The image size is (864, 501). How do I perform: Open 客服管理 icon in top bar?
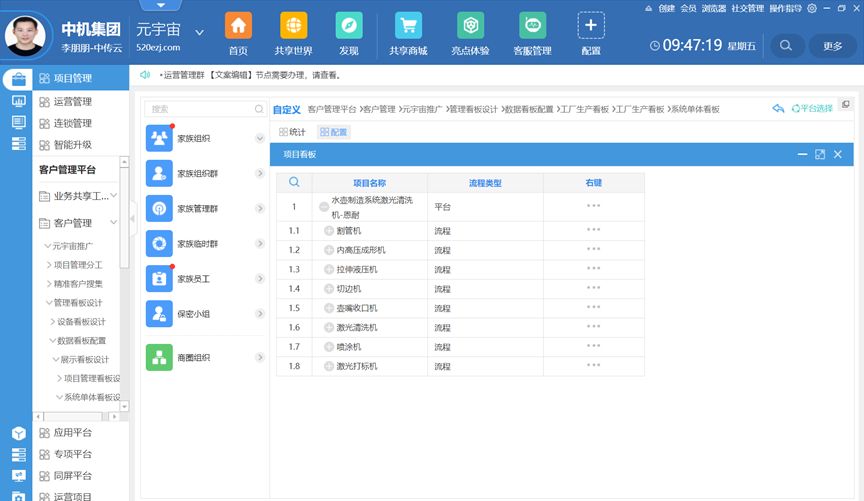(532, 26)
